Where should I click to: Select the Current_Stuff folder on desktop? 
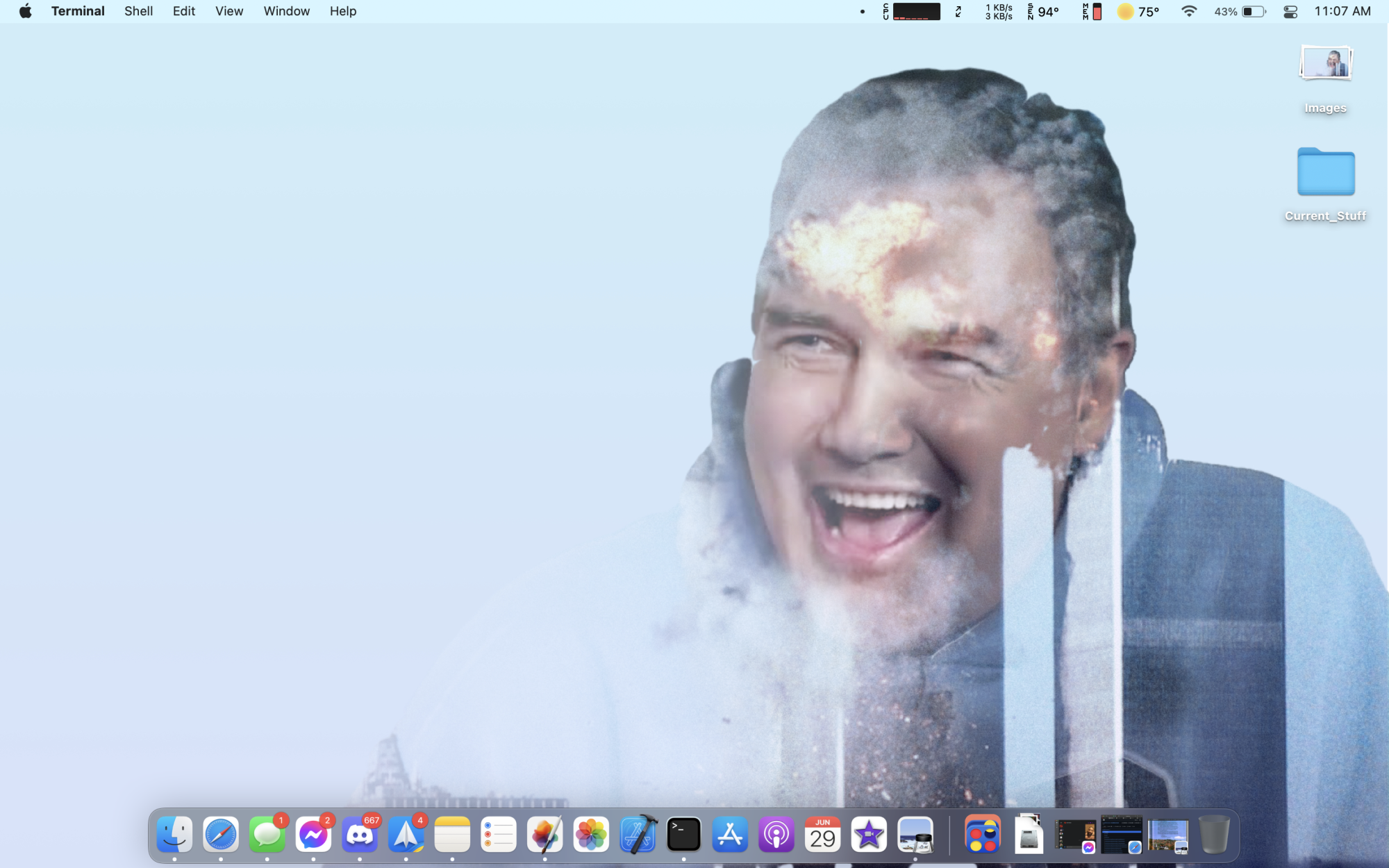click(x=1325, y=172)
